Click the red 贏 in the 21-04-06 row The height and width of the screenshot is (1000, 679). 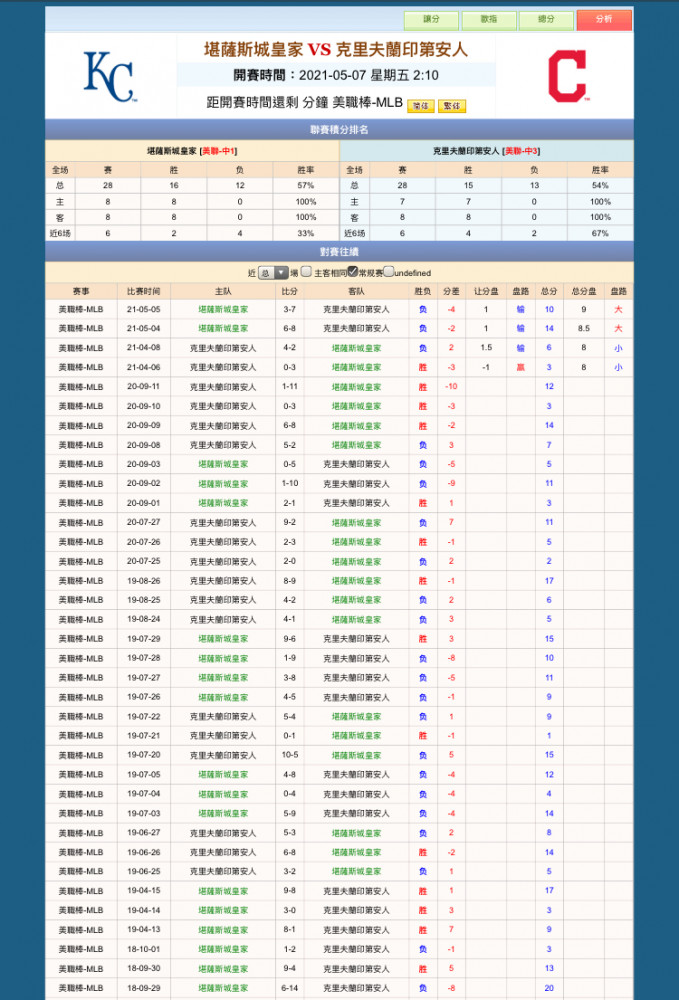click(520, 367)
